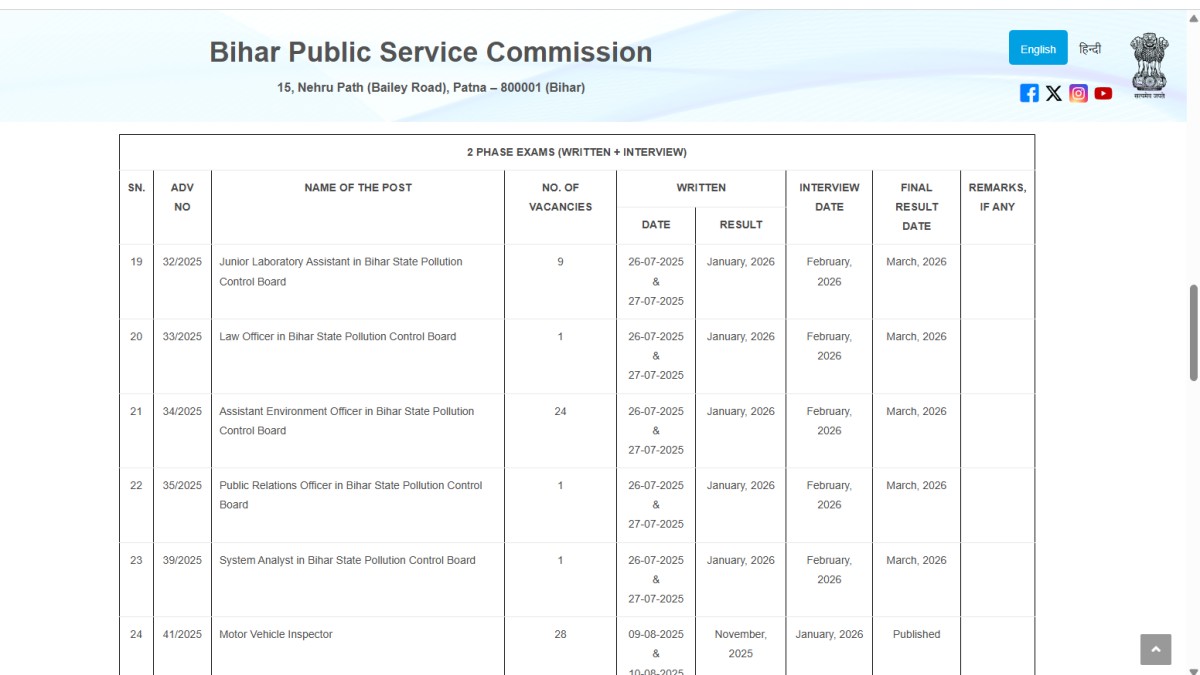The height and width of the screenshot is (675, 1200).
Task: Switch language to Hindi
Action: tap(1090, 48)
